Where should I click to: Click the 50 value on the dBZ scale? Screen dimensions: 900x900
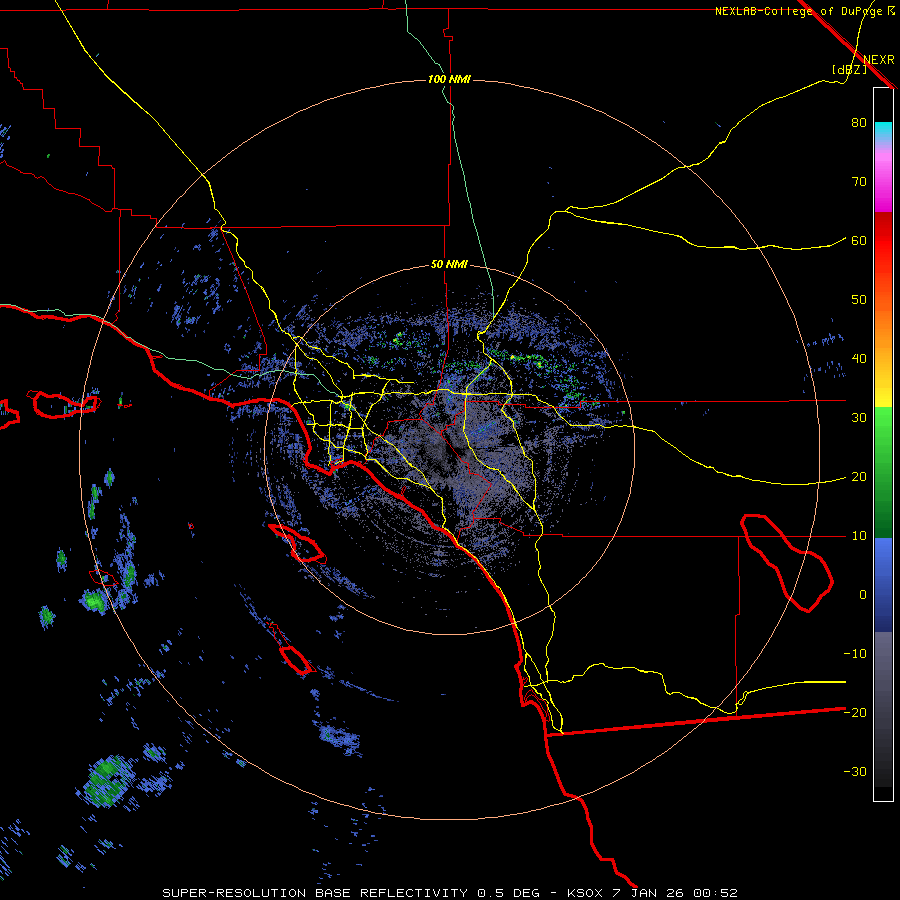click(859, 300)
